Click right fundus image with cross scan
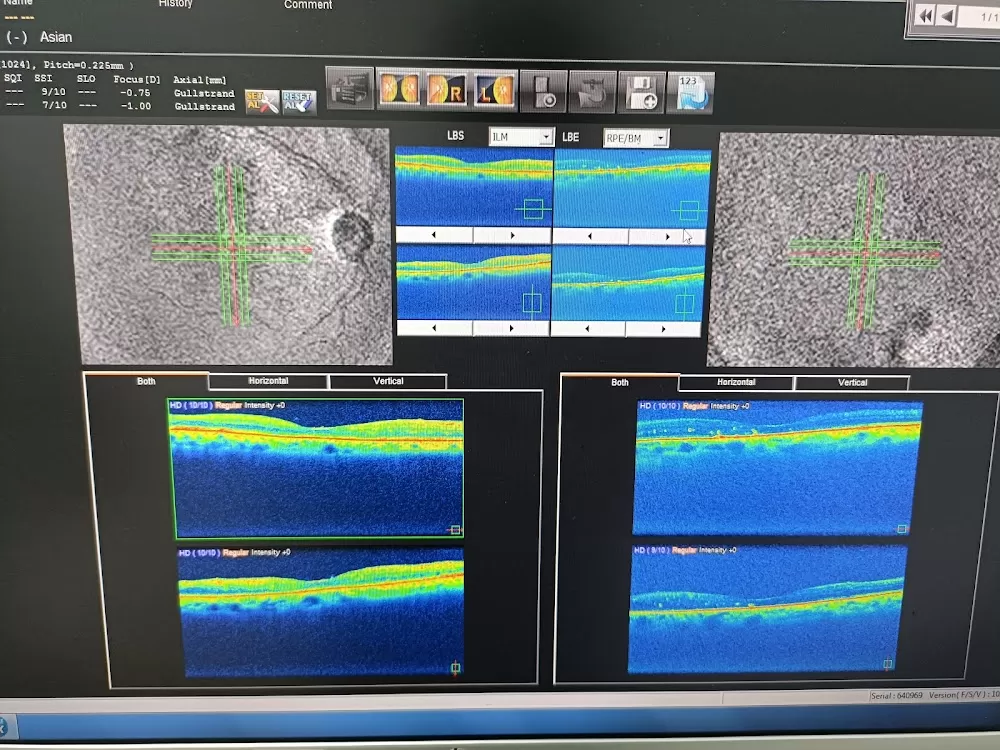Screen dimensions: 1000x750 (x=855, y=251)
